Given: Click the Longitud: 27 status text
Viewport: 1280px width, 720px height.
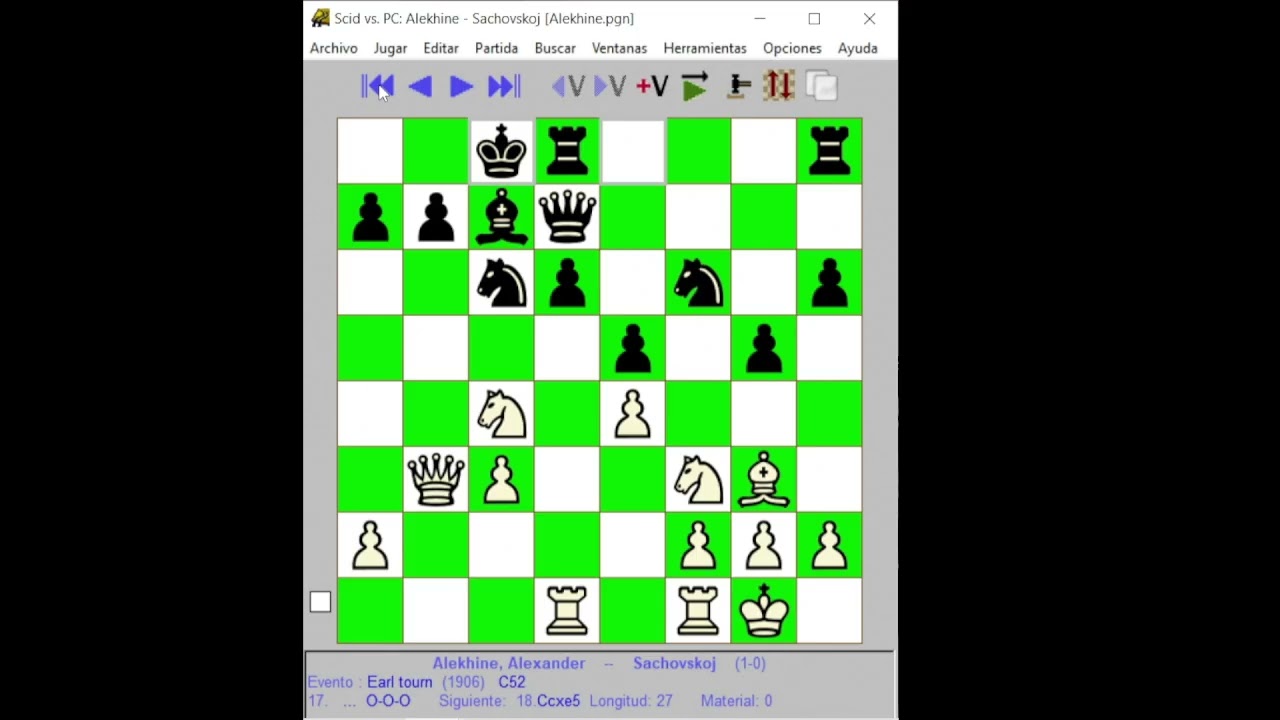Looking at the screenshot, I should pos(631,701).
